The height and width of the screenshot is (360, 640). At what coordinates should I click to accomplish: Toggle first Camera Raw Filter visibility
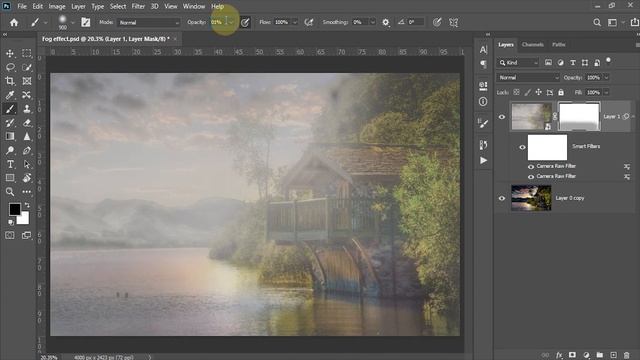coord(531,167)
